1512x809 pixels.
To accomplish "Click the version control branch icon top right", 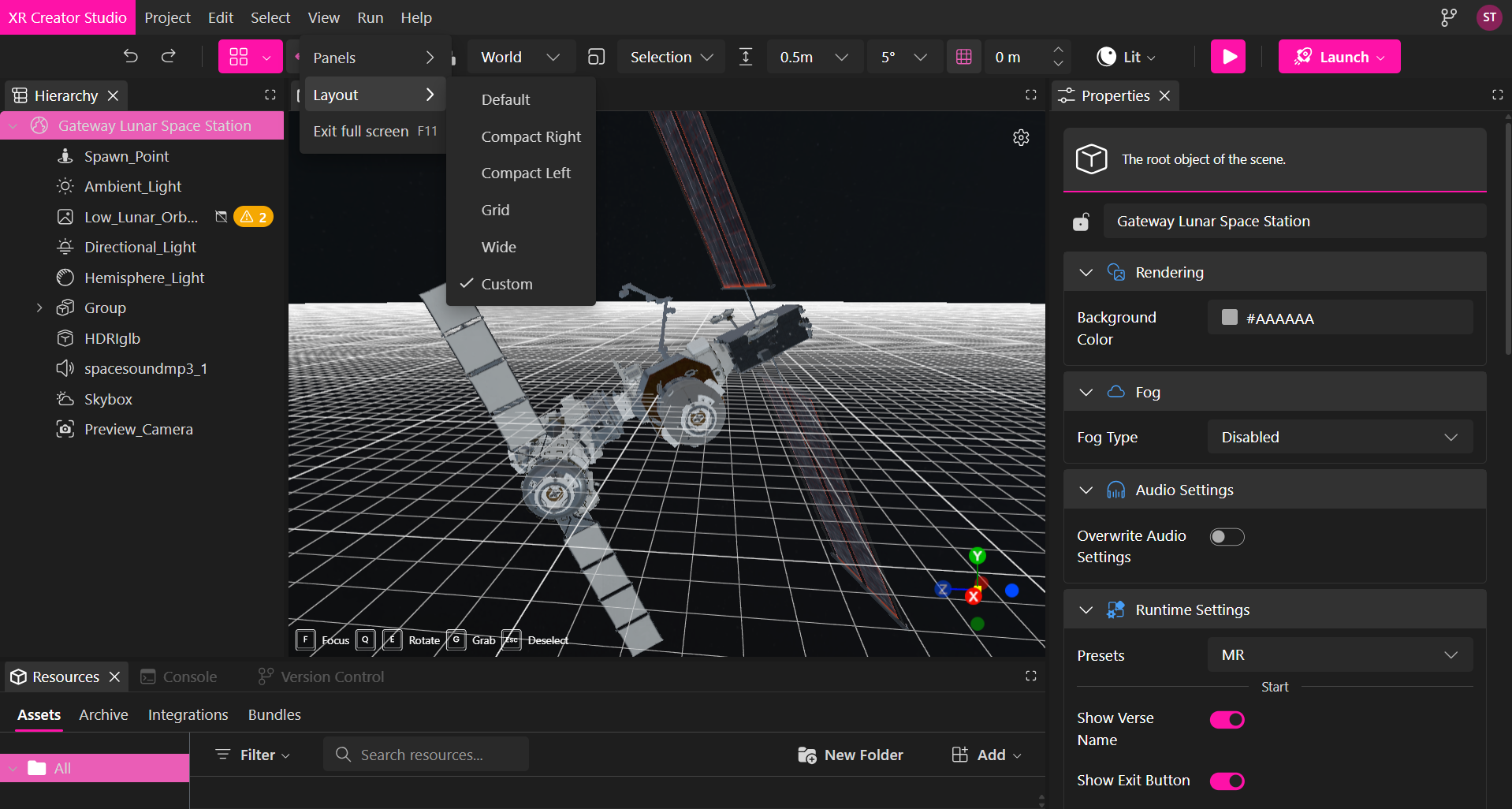I will pos(1449,17).
